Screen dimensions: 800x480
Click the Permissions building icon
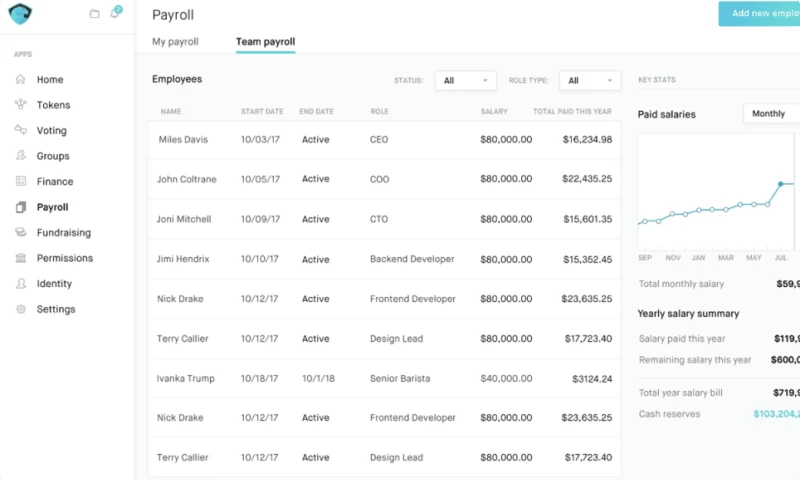coord(20,258)
